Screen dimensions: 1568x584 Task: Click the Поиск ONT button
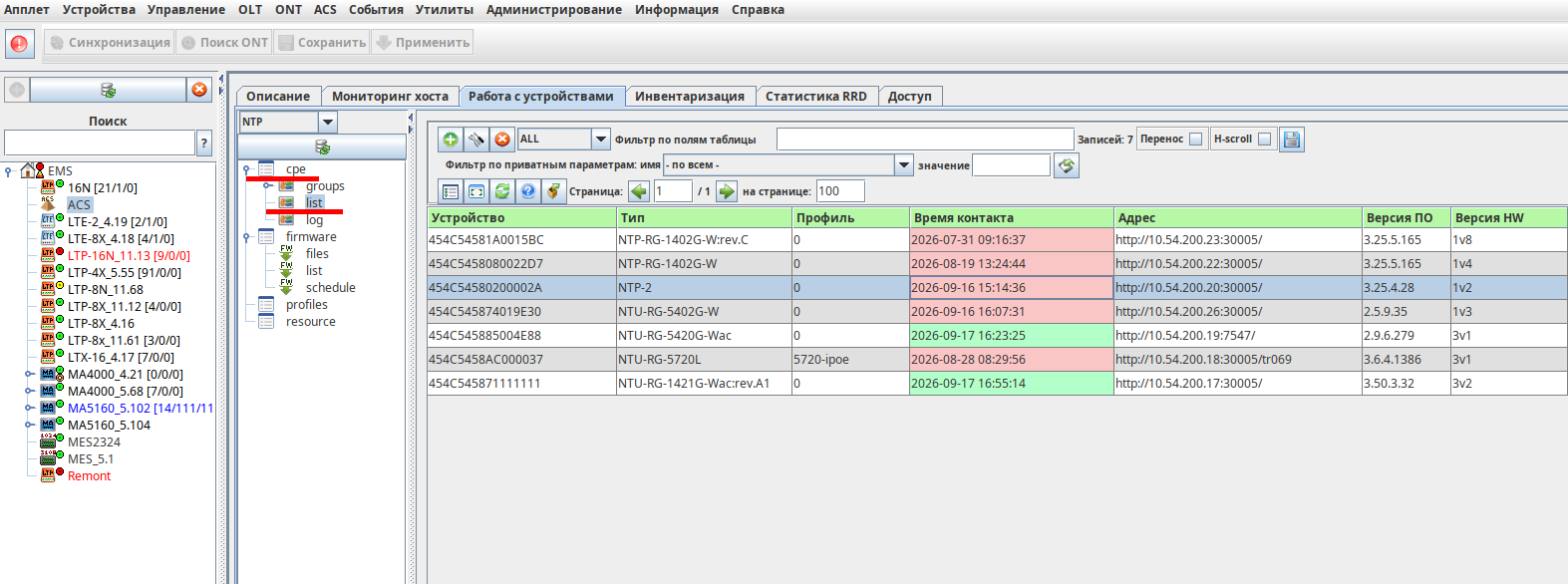click(224, 42)
